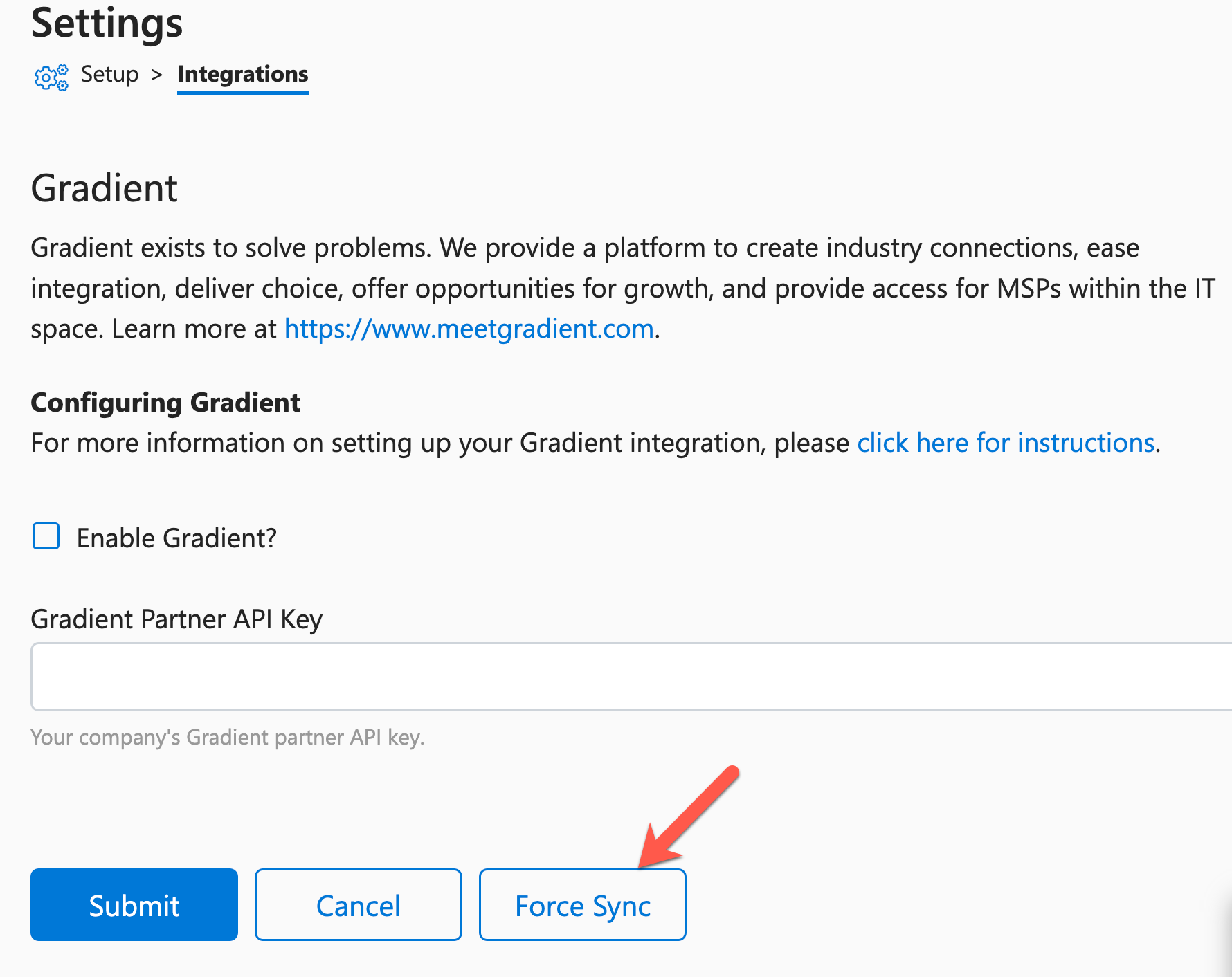Enable the Gradient integration checkbox
The width and height of the screenshot is (1232, 977).
(45, 536)
